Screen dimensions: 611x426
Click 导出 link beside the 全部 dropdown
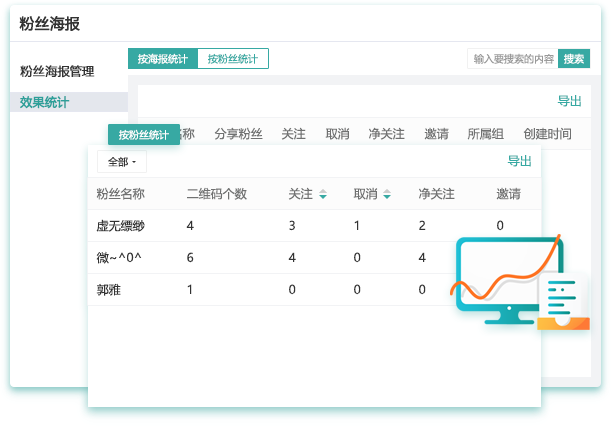519,161
